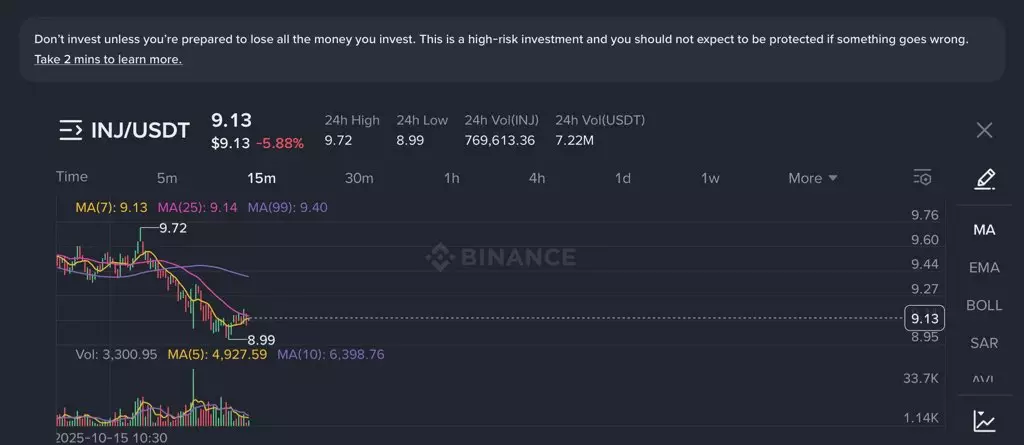Open the INJ/USDT pair list menu icon
This screenshot has height=445, width=1024.
[x=70, y=130]
